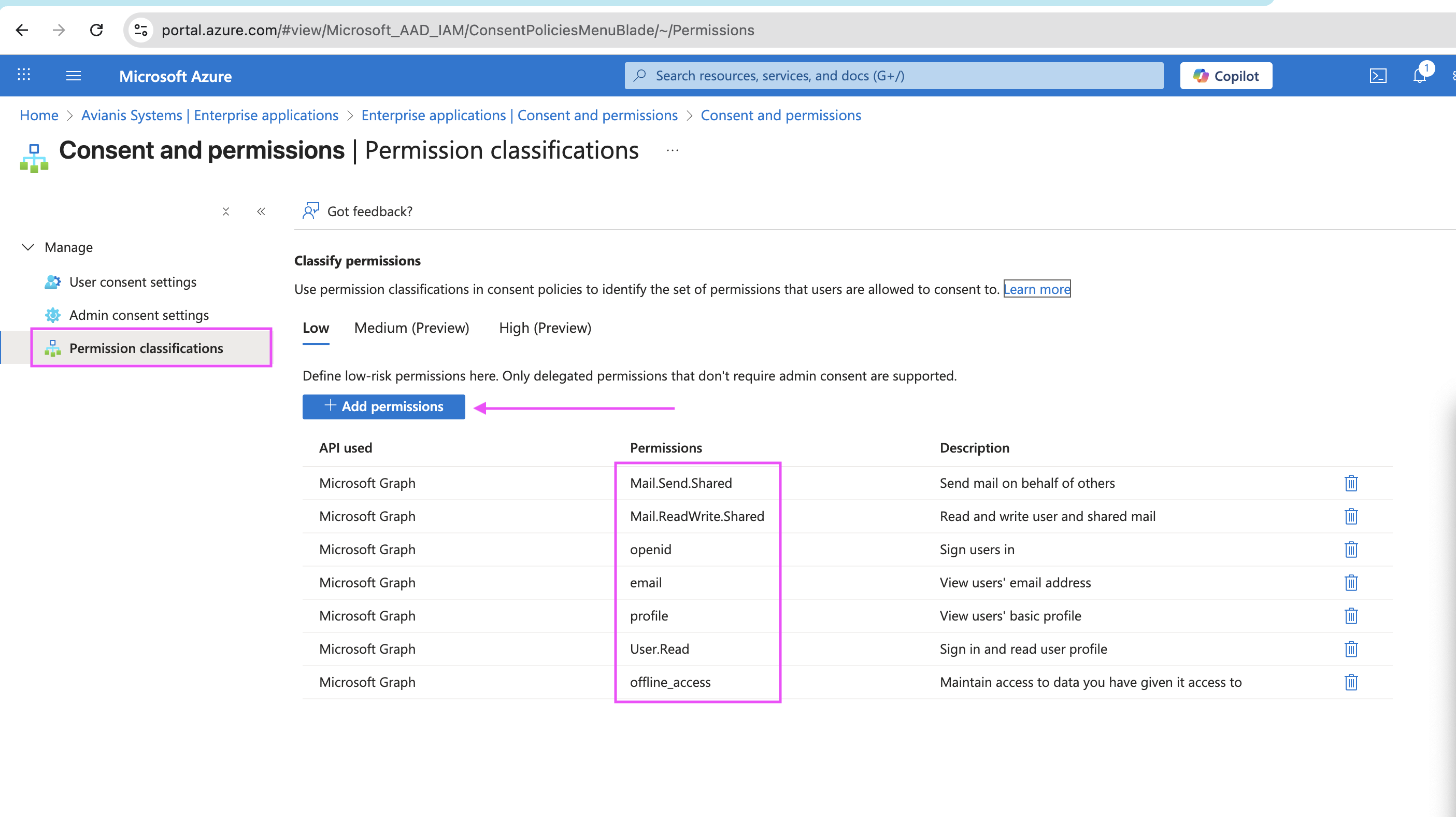This screenshot has width=1456, height=817.
Task: Open the Azure apps grid launcher
Action: pos(24,75)
